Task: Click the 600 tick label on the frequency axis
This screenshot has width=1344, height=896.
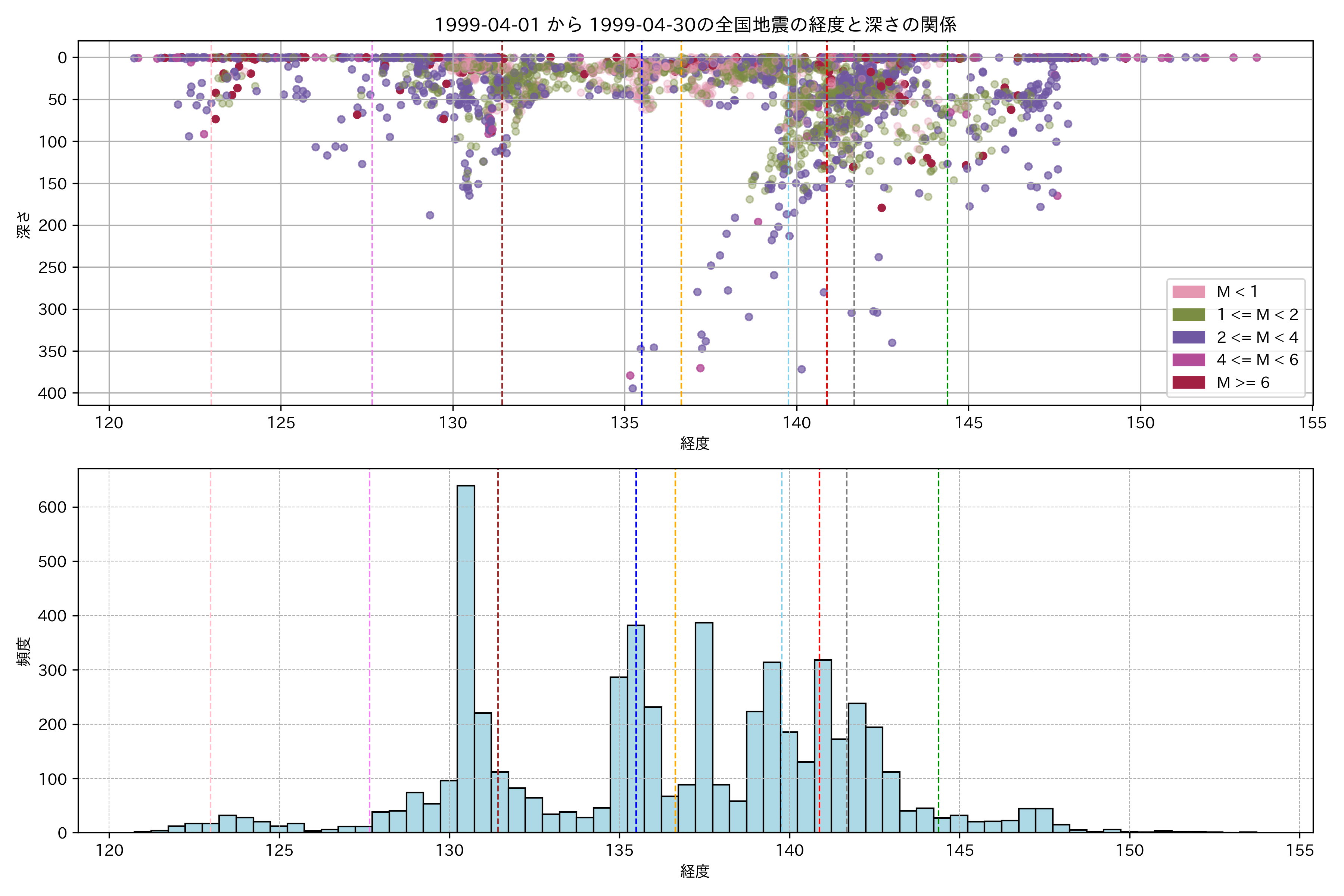Action: (52, 507)
